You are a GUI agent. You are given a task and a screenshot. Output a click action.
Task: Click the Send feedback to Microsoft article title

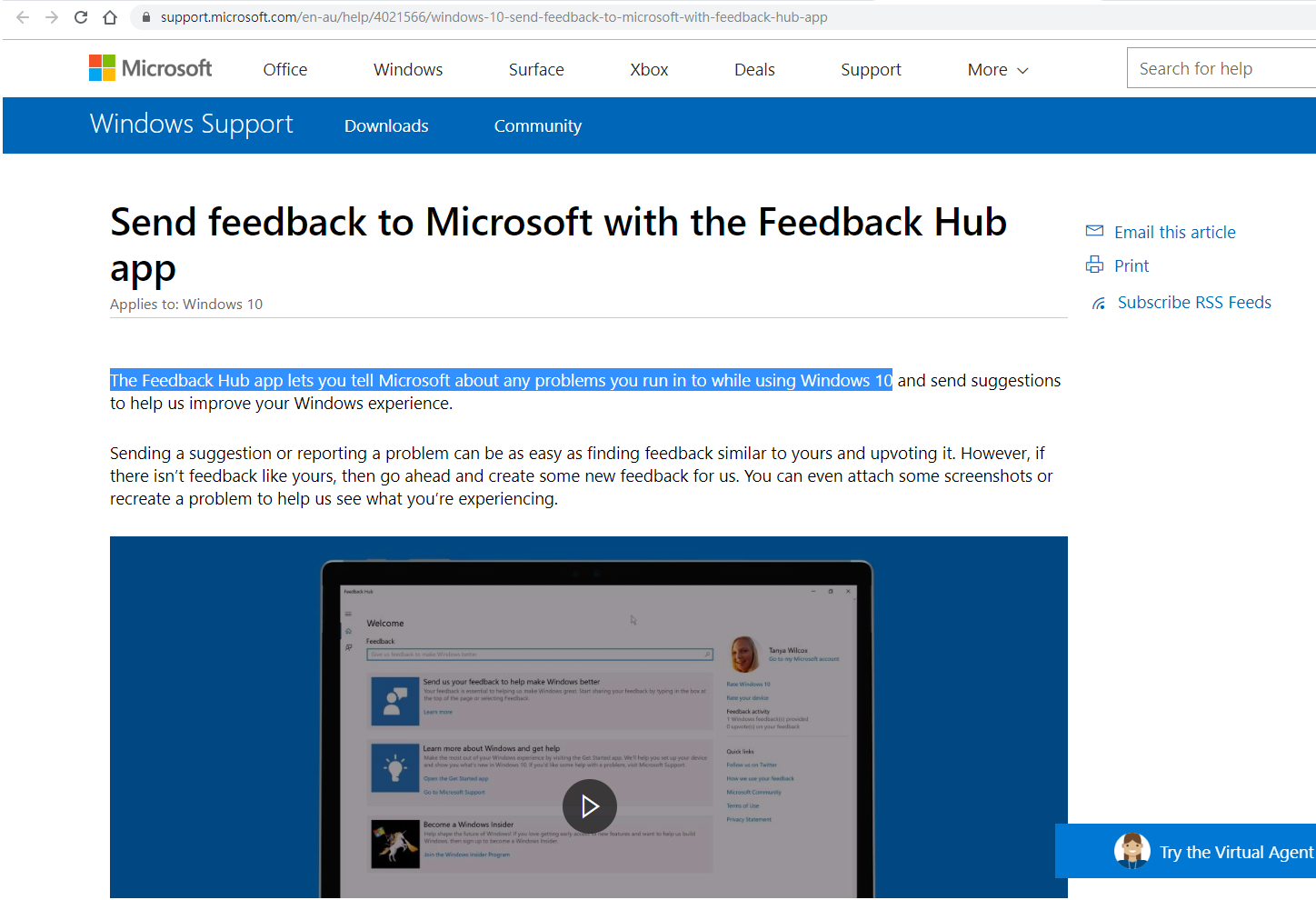click(x=558, y=245)
